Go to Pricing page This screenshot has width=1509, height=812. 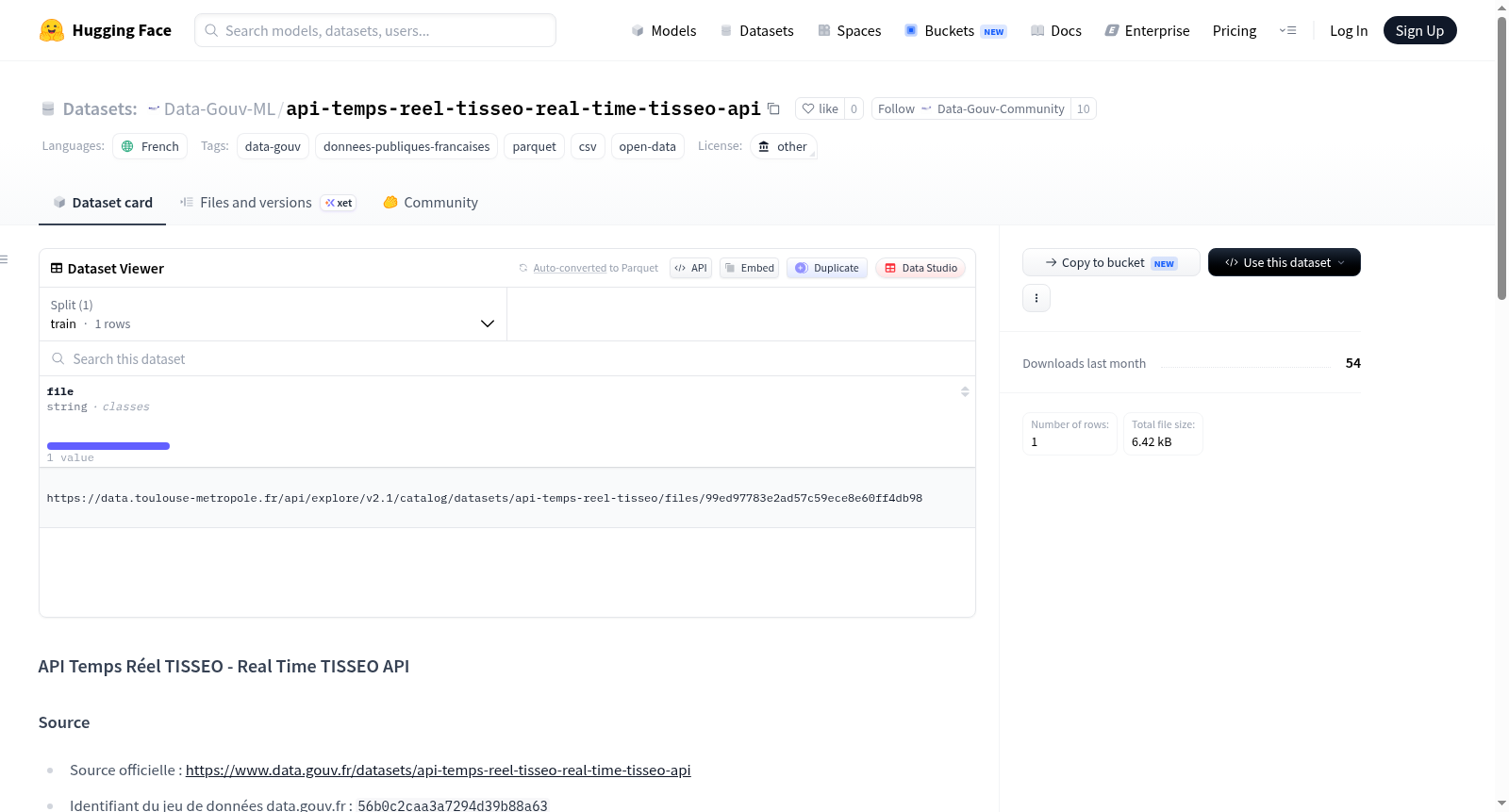coord(1235,30)
